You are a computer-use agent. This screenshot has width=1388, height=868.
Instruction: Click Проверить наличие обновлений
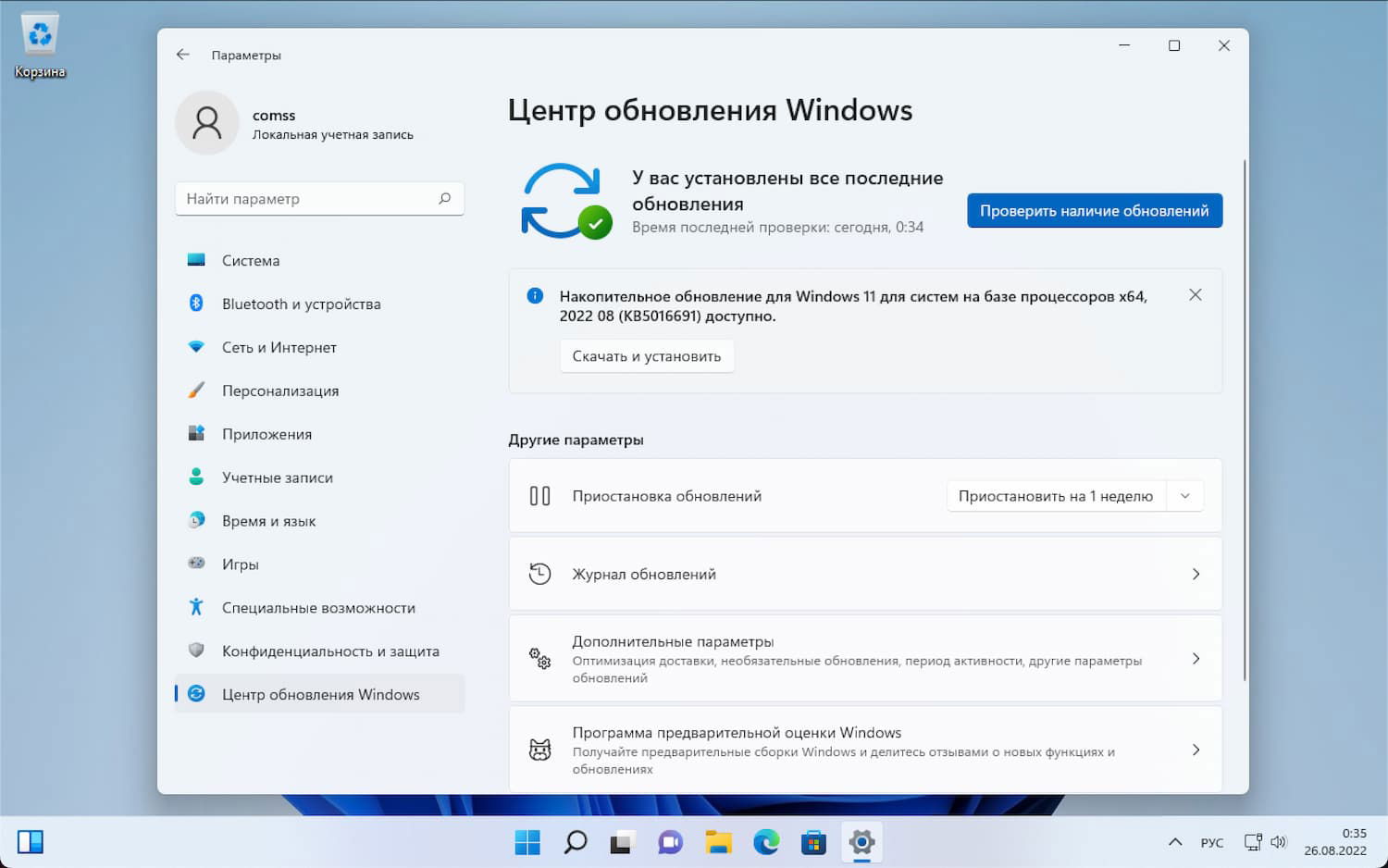click(x=1094, y=210)
